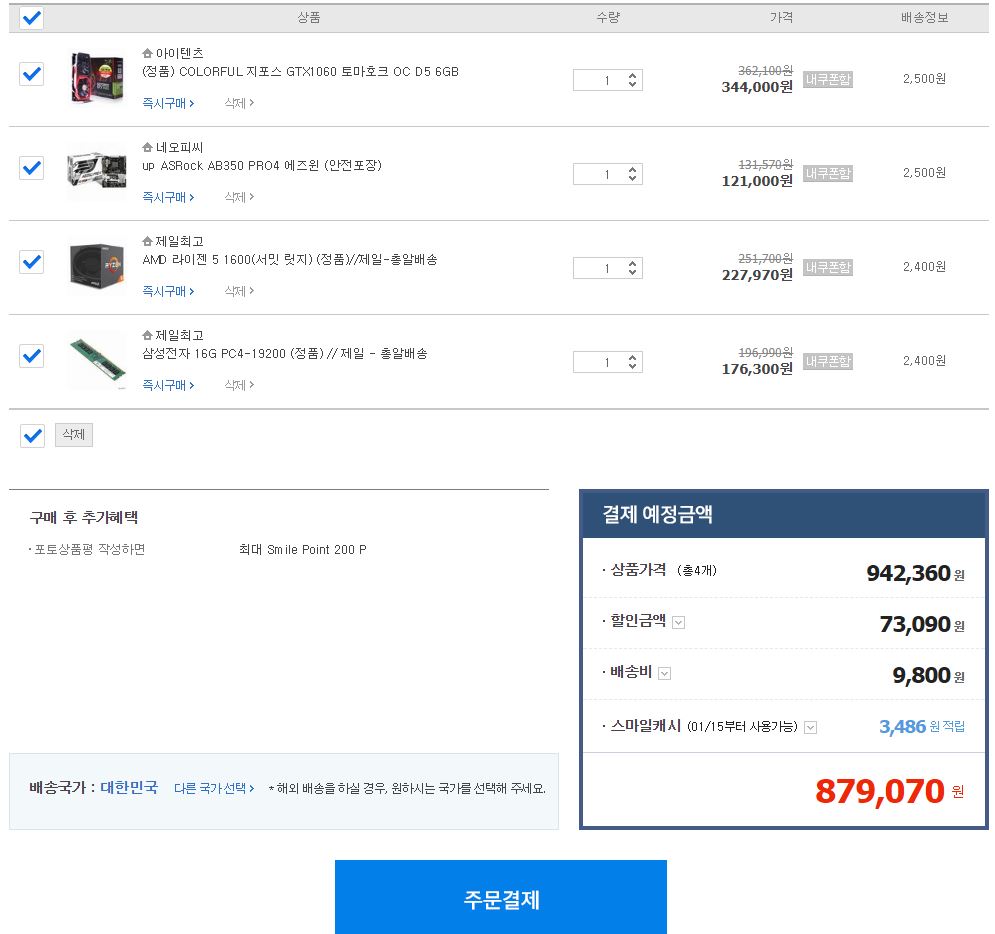Open the ASRock AB350 motherboard thumbnail
The height and width of the screenshot is (934, 995).
click(96, 171)
